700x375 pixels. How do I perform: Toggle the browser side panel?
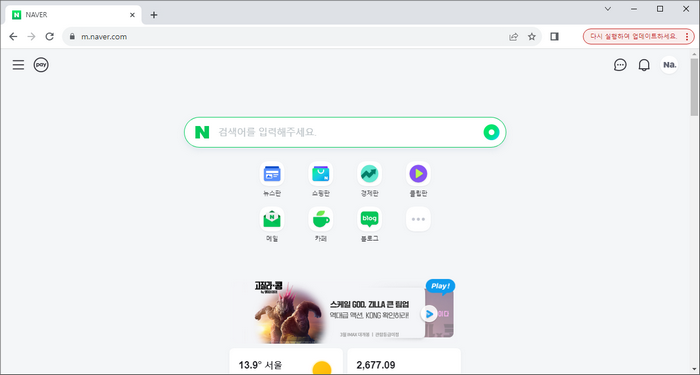tap(554, 37)
